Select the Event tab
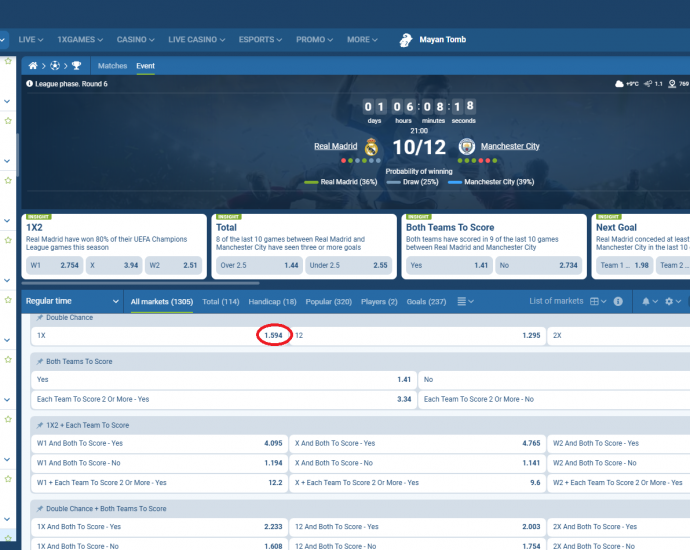This screenshot has height=550, width=690. (x=145, y=66)
